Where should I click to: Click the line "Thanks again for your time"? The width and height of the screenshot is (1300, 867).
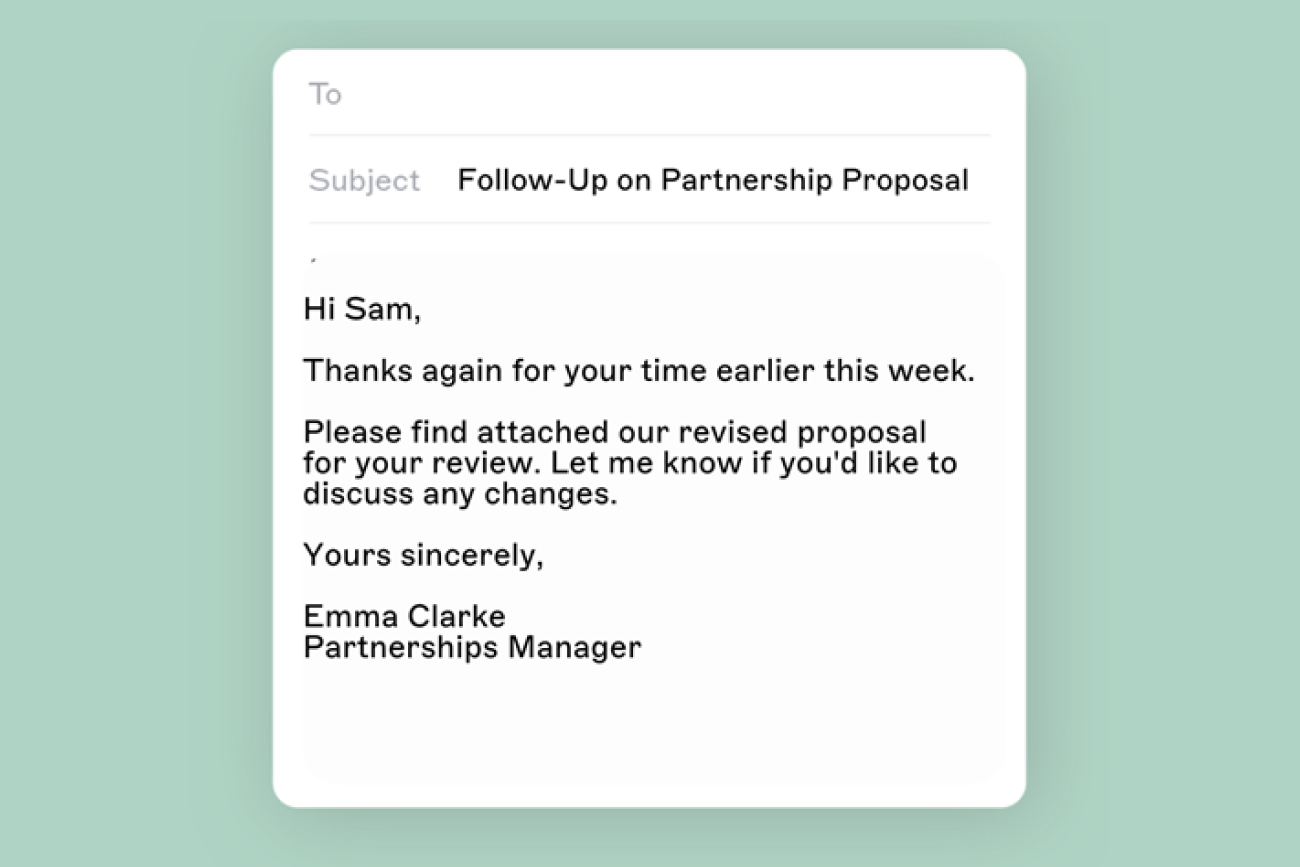pyautogui.click(x=638, y=371)
